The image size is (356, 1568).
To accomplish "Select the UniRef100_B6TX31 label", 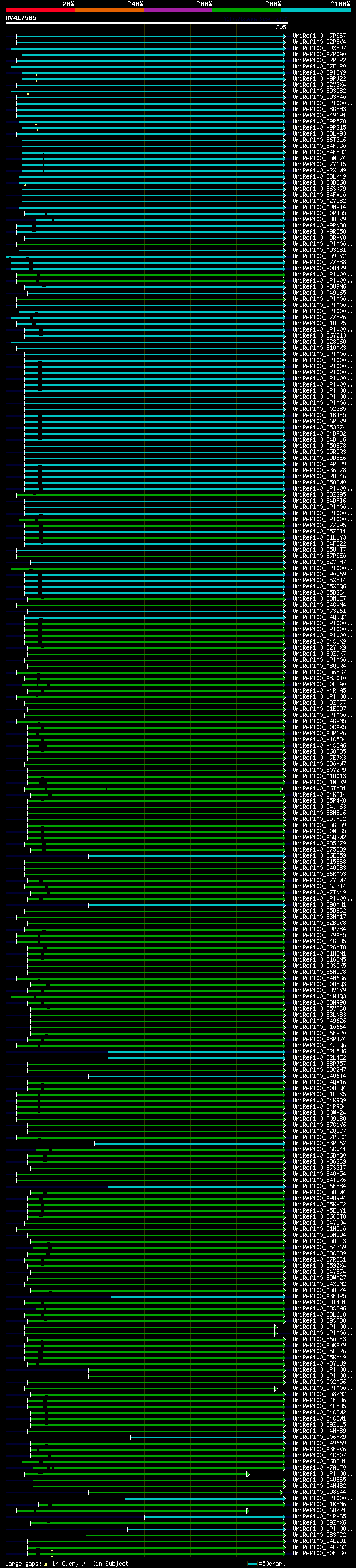I will pyautogui.click(x=319, y=788).
